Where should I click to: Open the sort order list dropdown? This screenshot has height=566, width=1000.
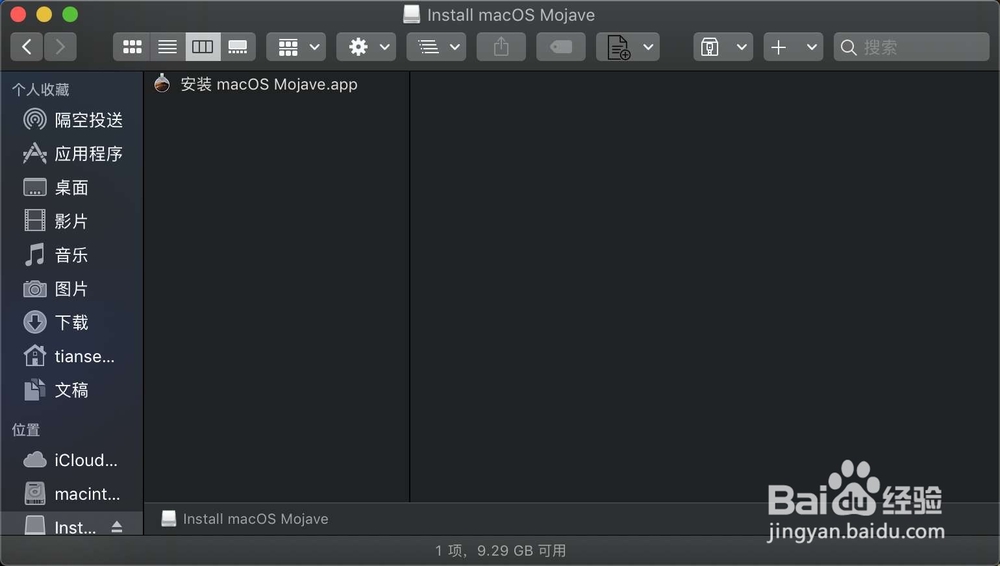pyautogui.click(x=436, y=47)
